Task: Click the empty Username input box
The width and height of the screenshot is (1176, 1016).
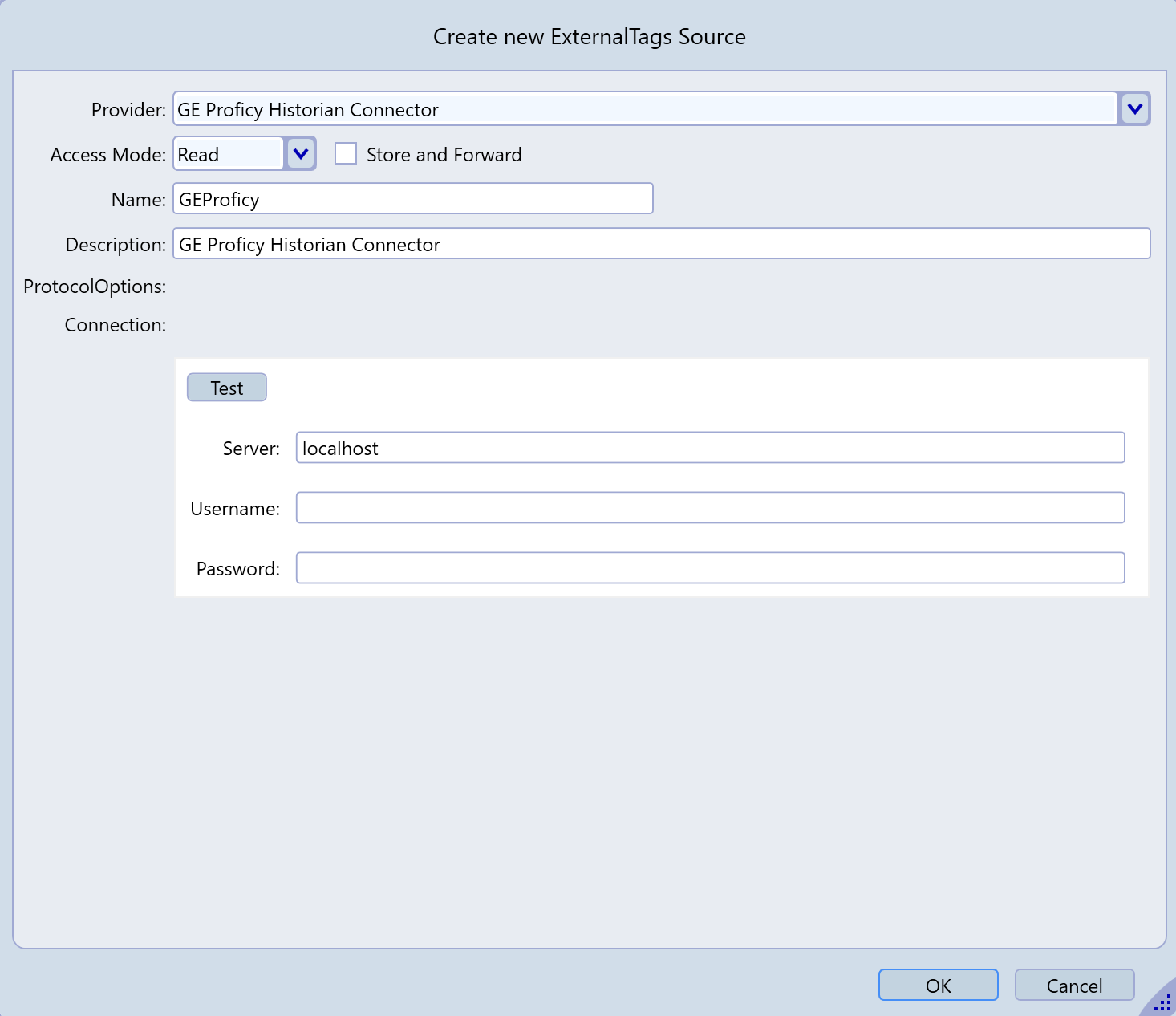Action: [710, 508]
